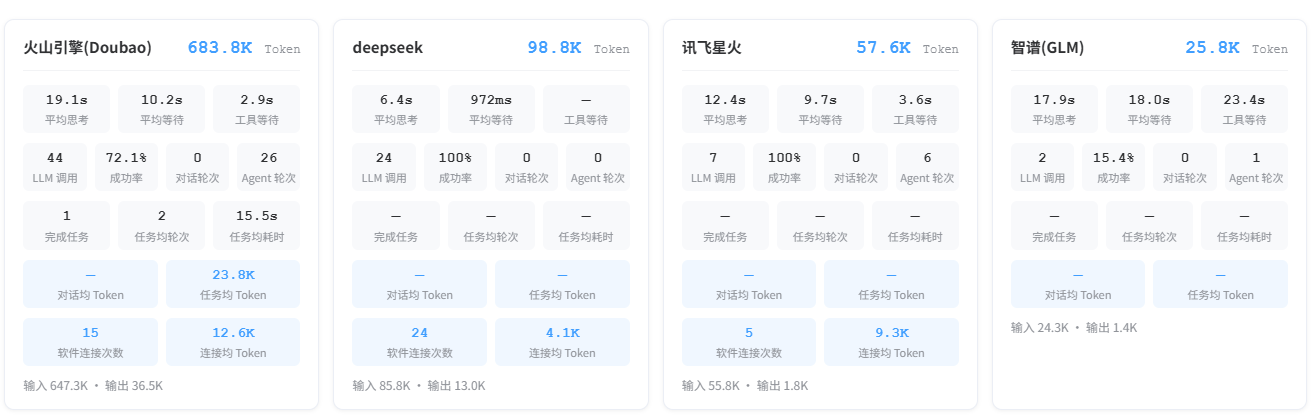
Task: Click the 3.6s 工具等待 tile in 讯飞星火 card
Action: pos(915,109)
